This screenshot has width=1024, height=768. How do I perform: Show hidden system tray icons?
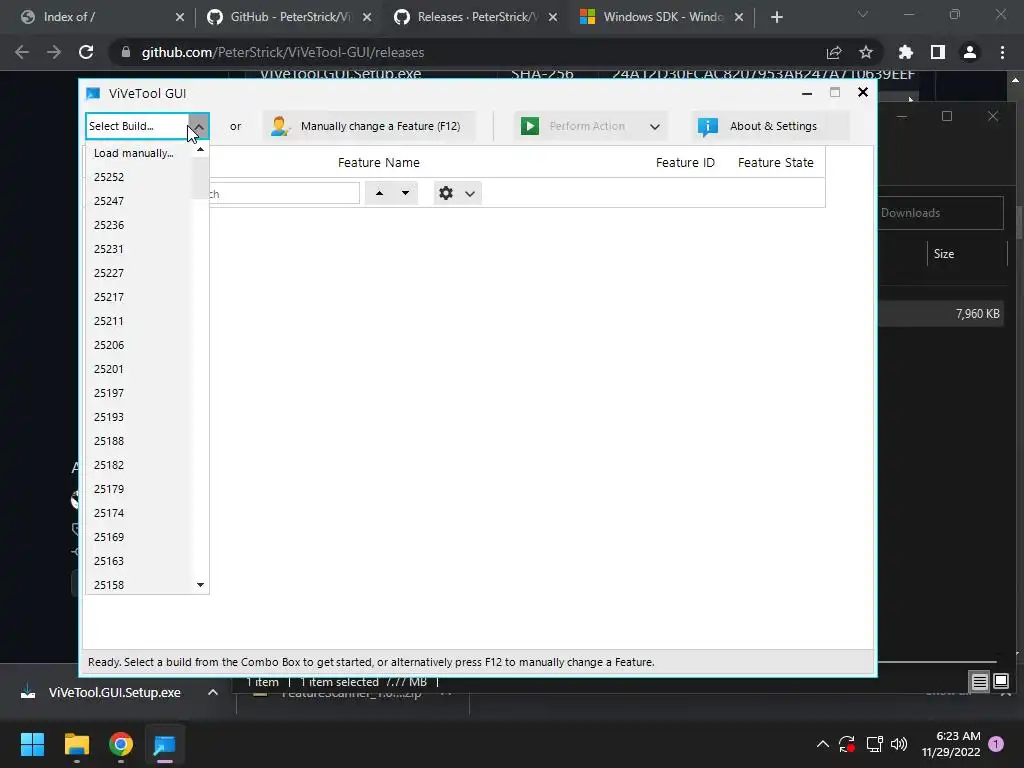point(823,744)
